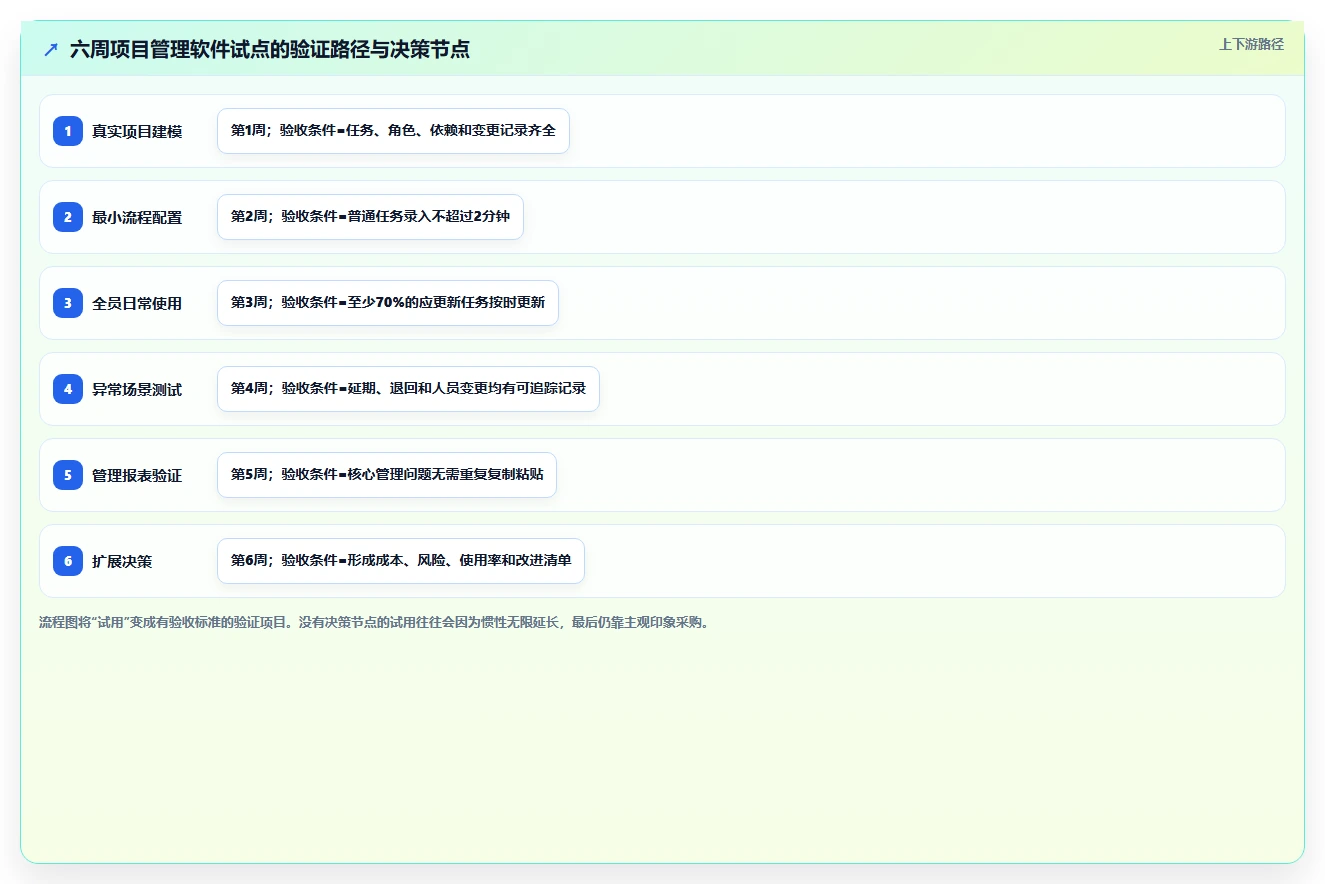The image size is (1325, 884).
Task: Click the step 5 number badge
Action: [68, 475]
